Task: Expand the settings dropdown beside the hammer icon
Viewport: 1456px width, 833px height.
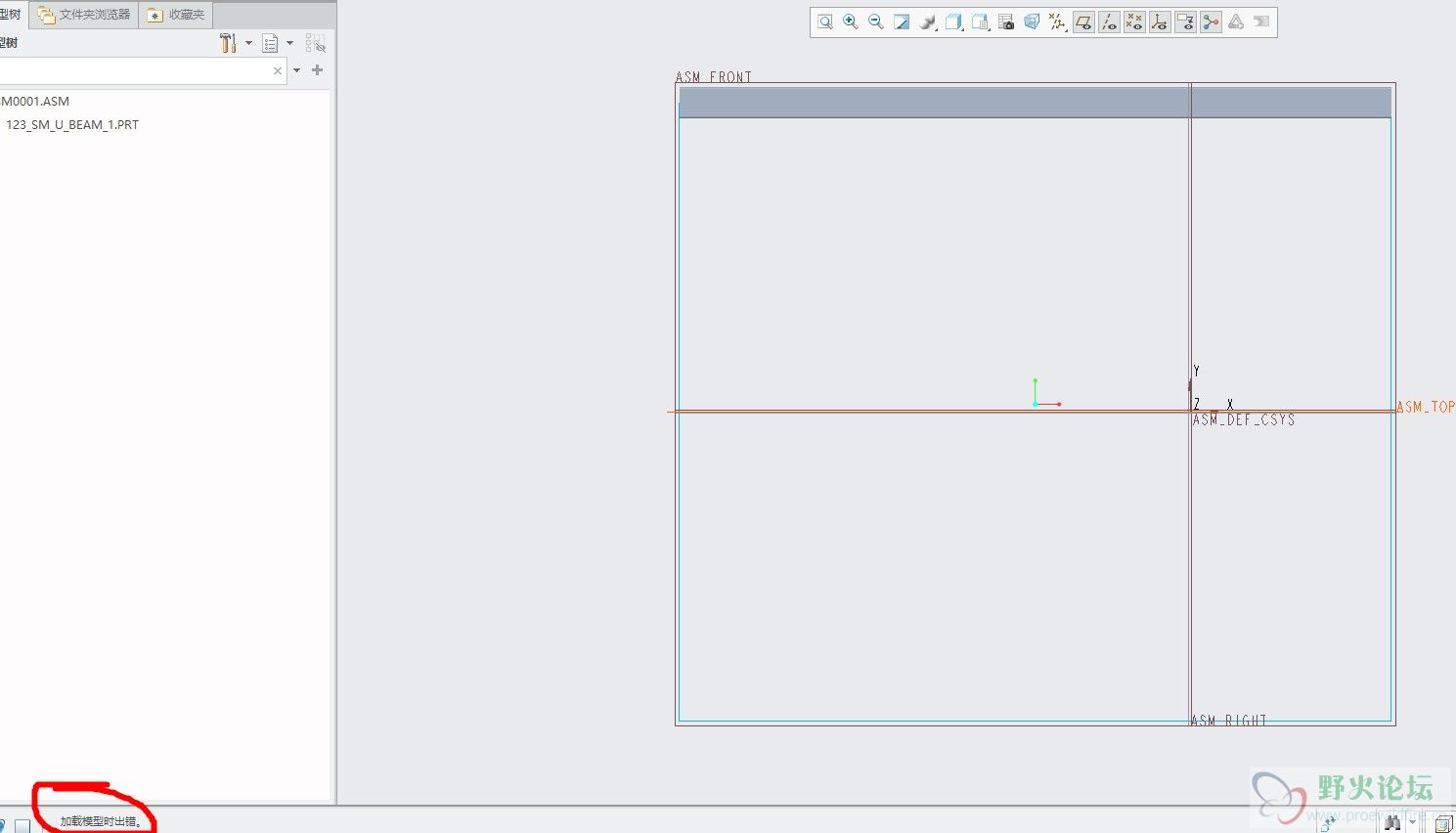Action: pos(248,43)
